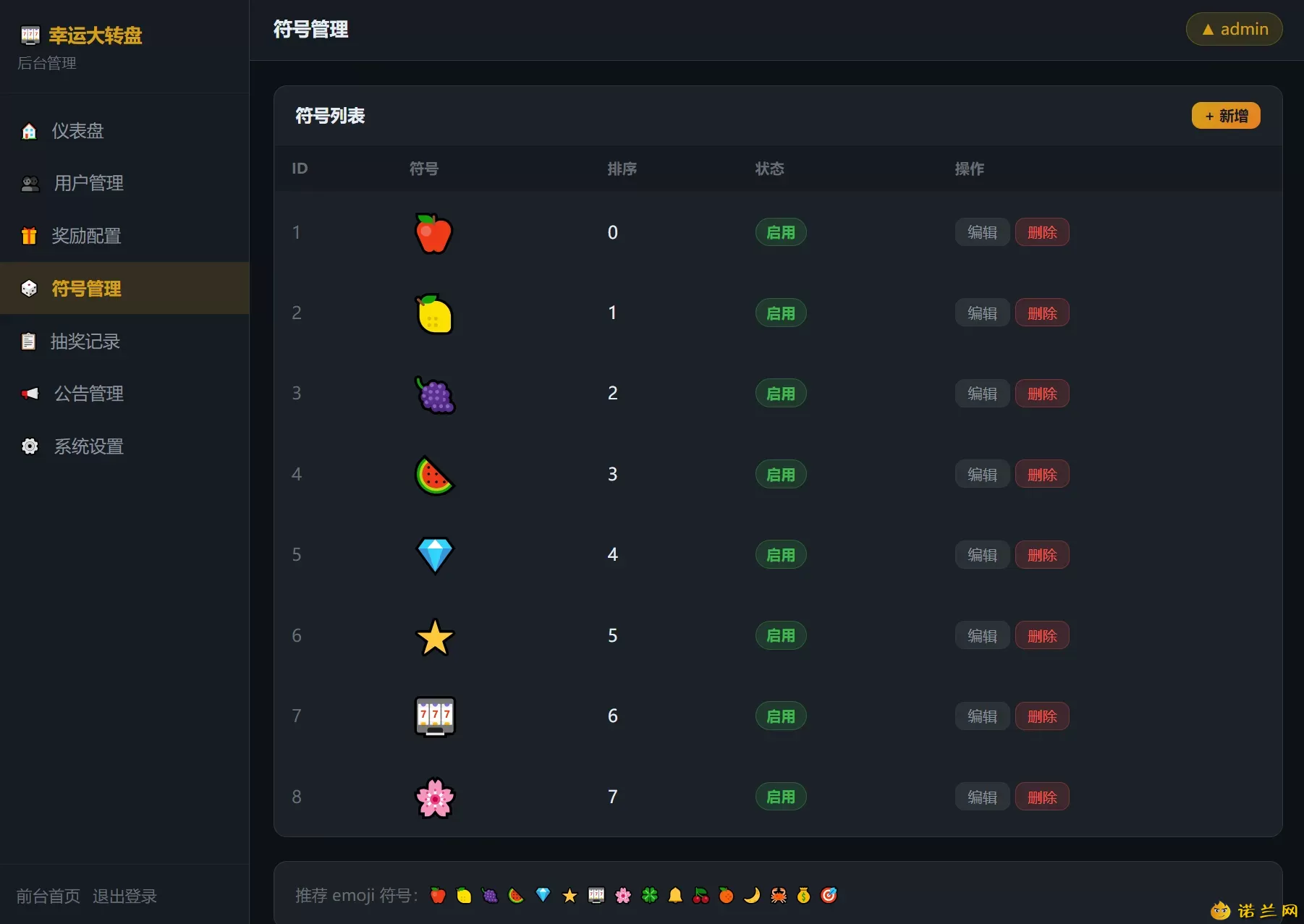The image size is (1304, 924).
Task: Pick the target dart emoji suggestion
Action: click(x=829, y=896)
